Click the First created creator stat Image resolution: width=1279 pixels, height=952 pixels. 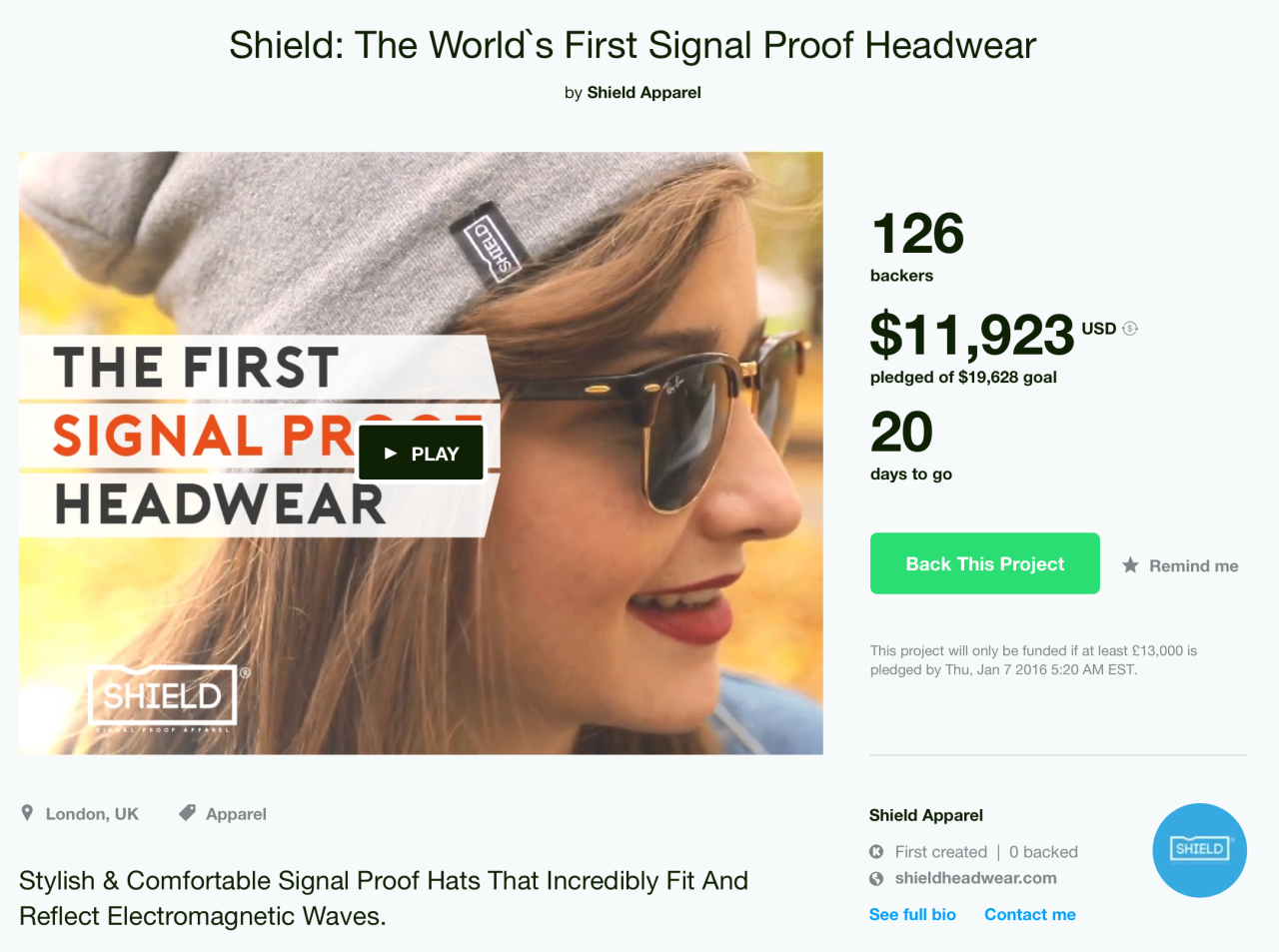click(x=941, y=852)
